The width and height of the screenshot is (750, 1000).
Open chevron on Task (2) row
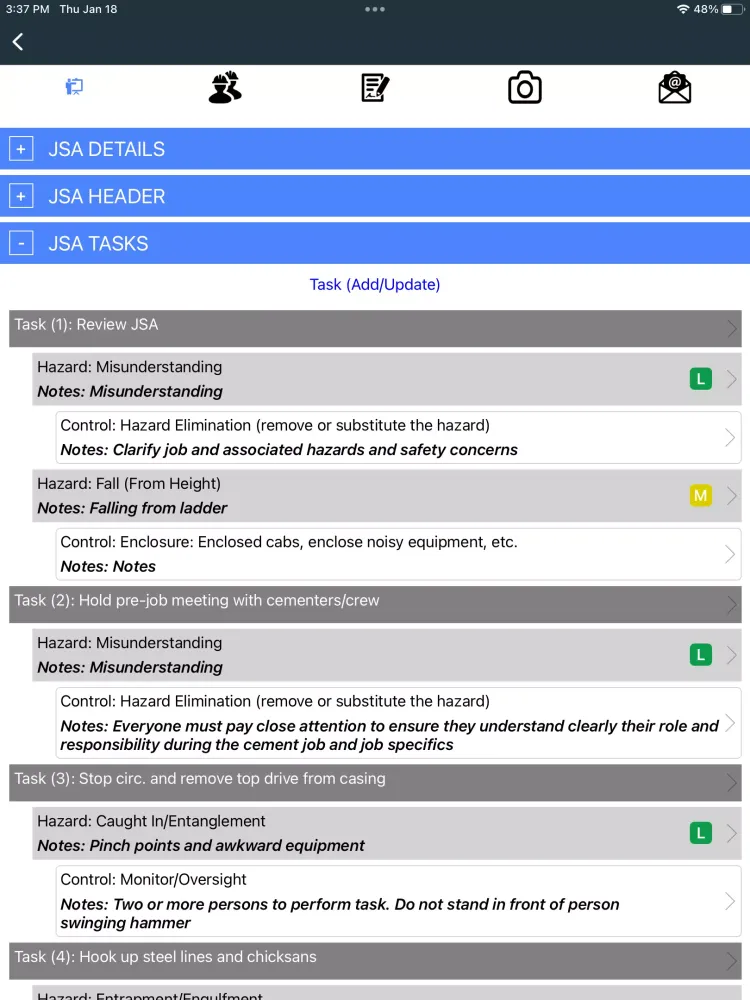click(x=732, y=605)
